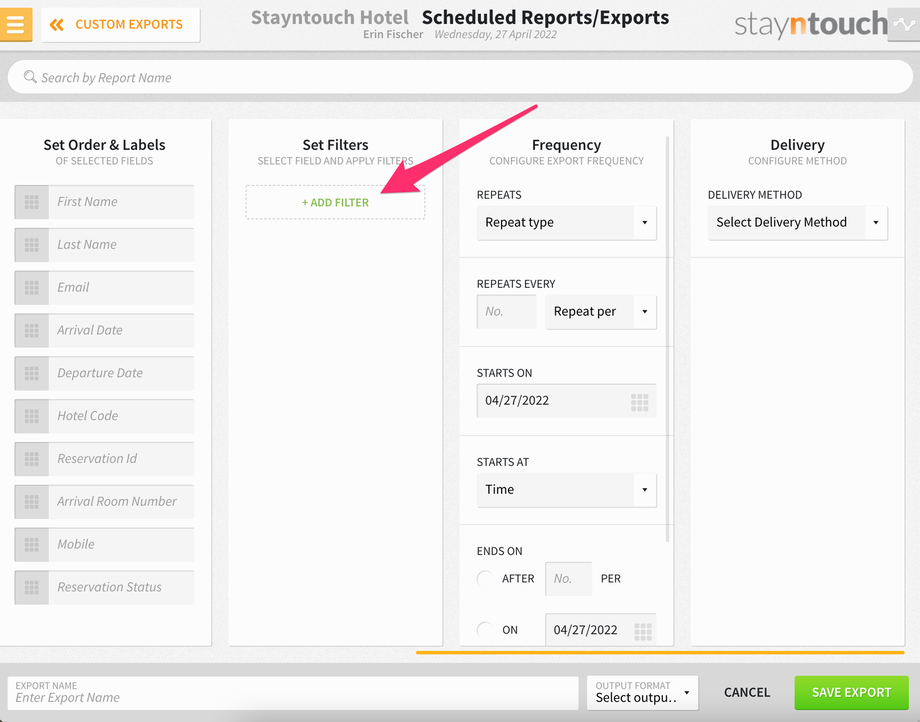Click the First Name label field

(121, 202)
